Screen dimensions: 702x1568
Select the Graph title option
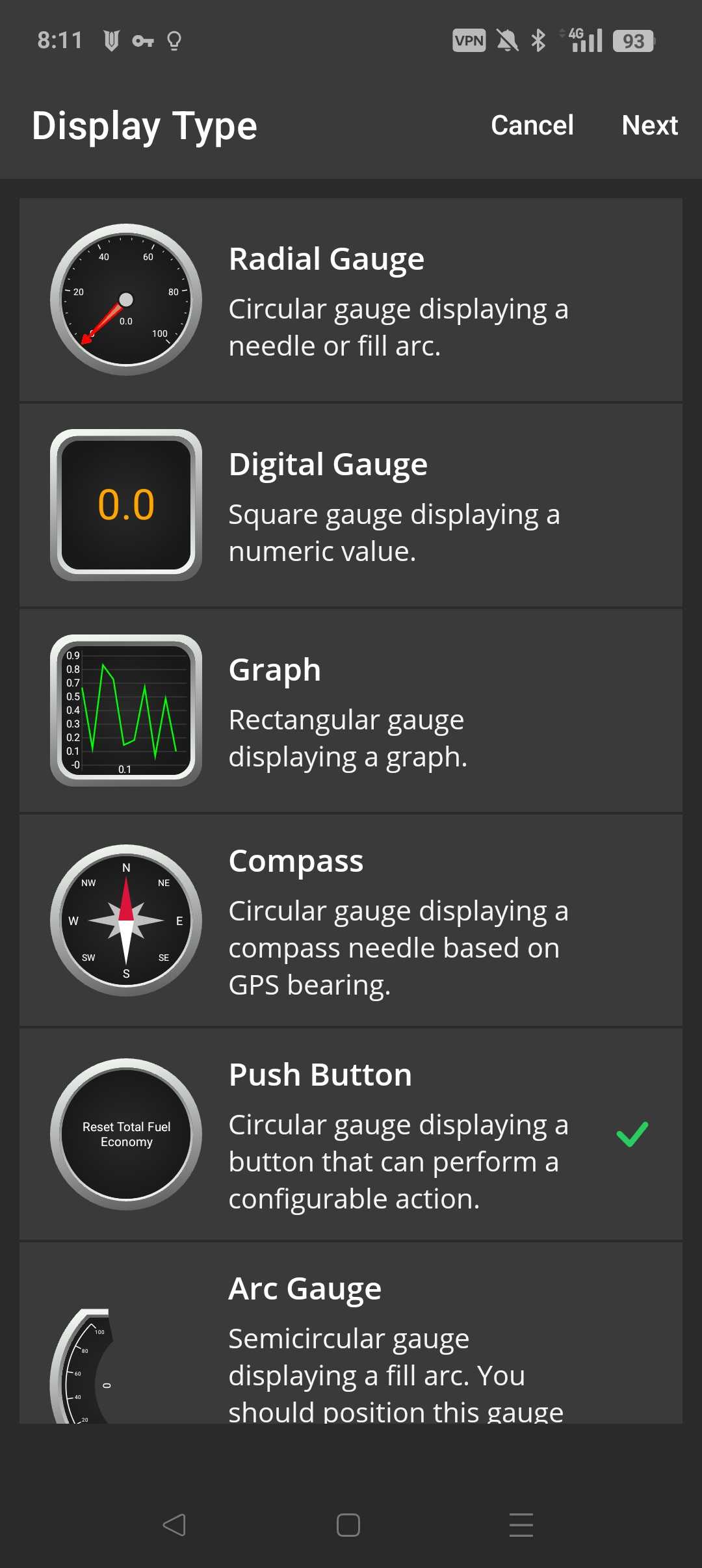(275, 670)
